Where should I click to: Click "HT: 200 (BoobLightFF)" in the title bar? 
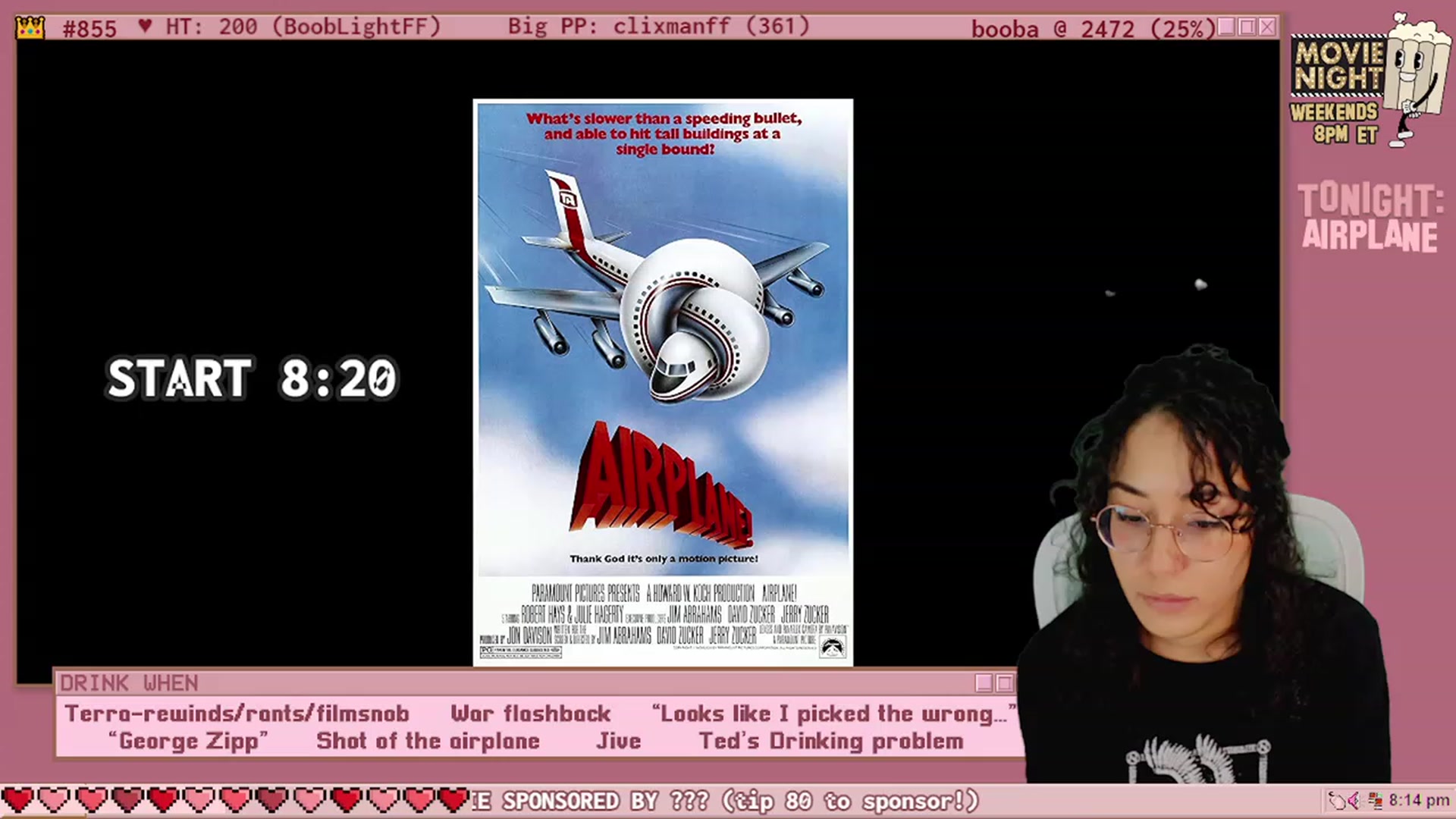point(303,27)
